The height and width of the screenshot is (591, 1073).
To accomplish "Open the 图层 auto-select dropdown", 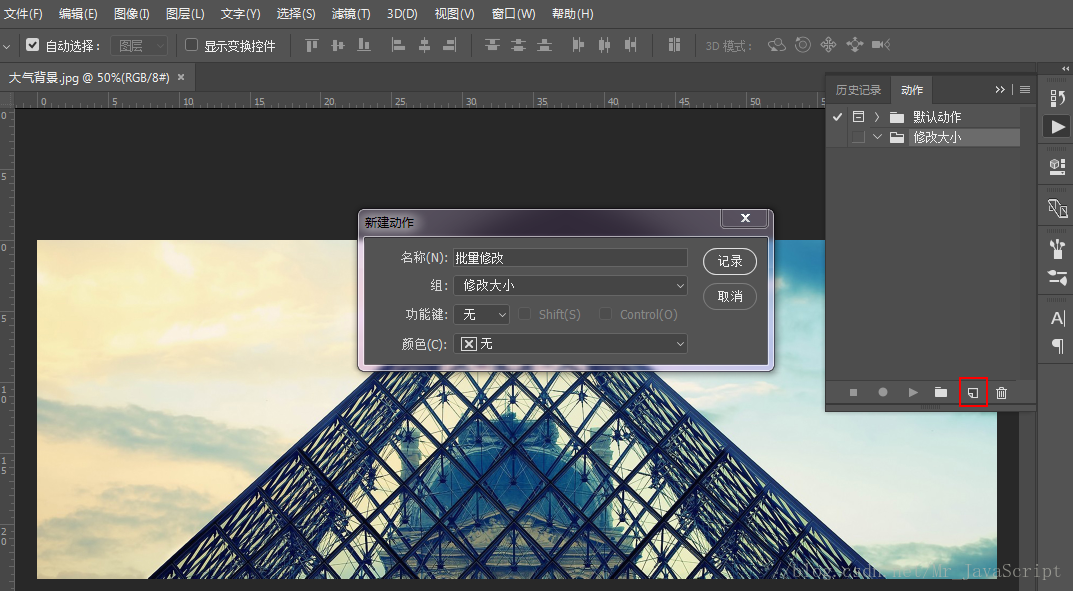I will tap(139, 46).
